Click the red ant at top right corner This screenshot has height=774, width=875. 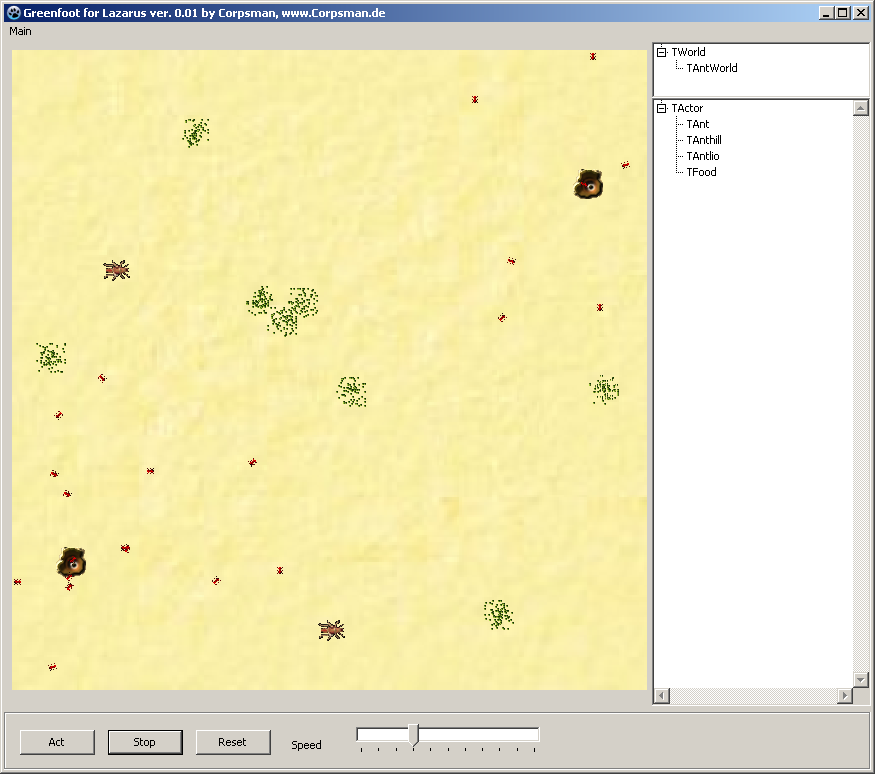(x=593, y=56)
